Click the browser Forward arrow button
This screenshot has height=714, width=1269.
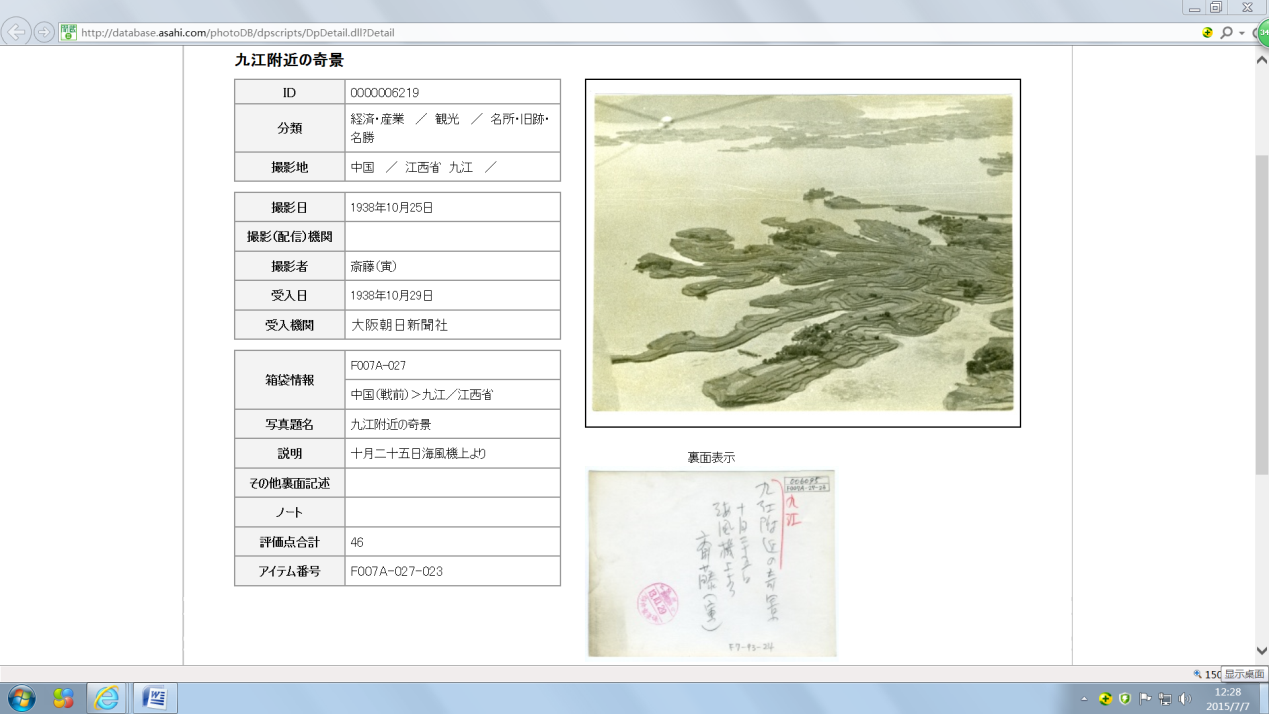[44, 32]
